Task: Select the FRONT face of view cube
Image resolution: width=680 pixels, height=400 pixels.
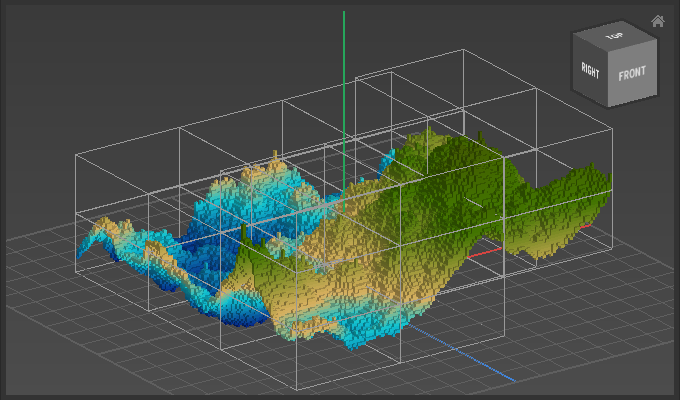Action: click(632, 75)
